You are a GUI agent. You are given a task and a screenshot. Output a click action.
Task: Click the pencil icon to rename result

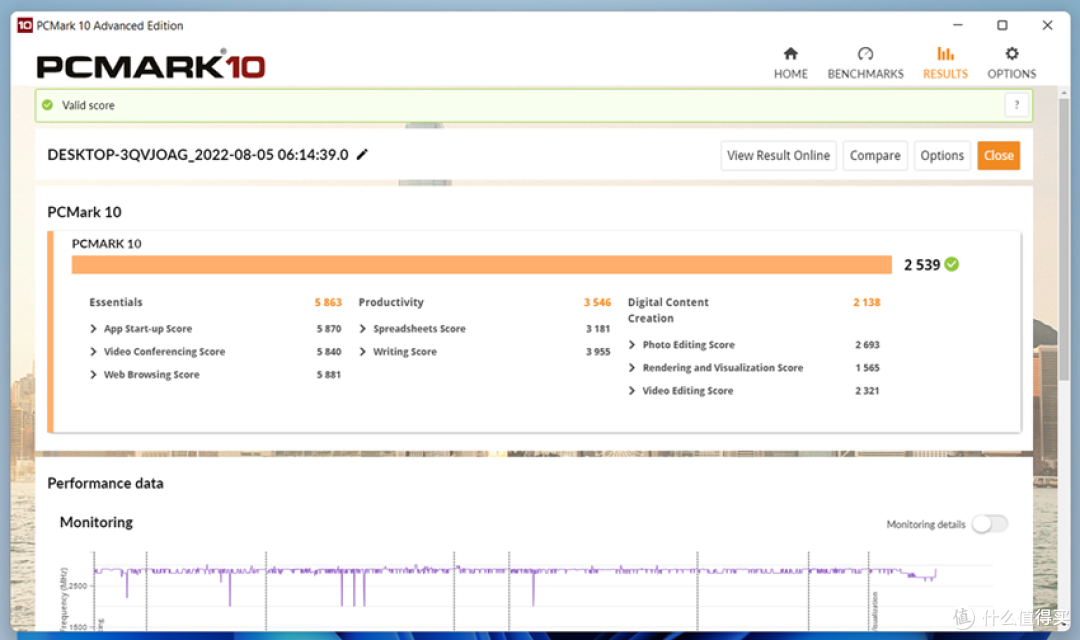(x=362, y=154)
